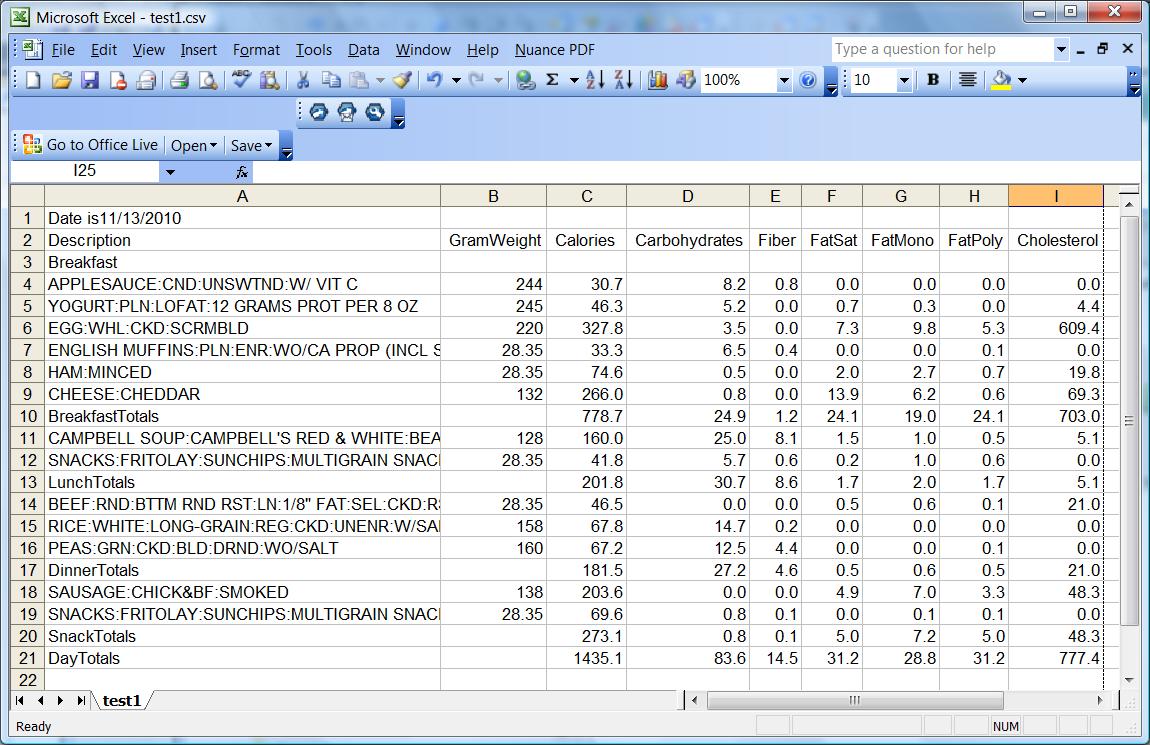Paste using the clipboard Paste icon

pyautogui.click(x=359, y=80)
